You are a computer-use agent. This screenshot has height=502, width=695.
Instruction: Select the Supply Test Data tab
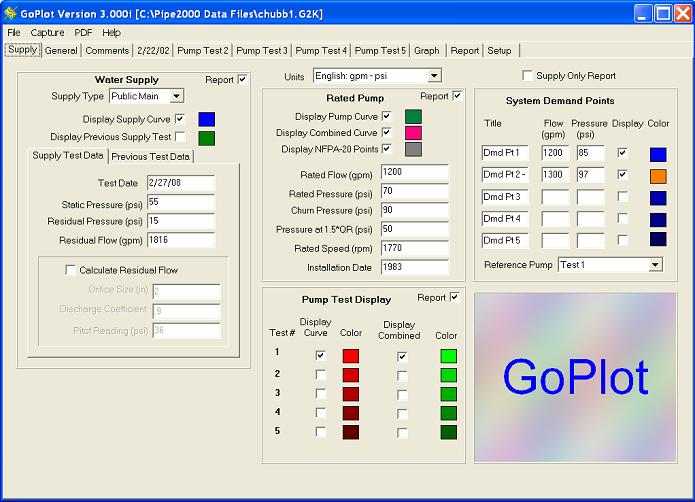pos(67,156)
